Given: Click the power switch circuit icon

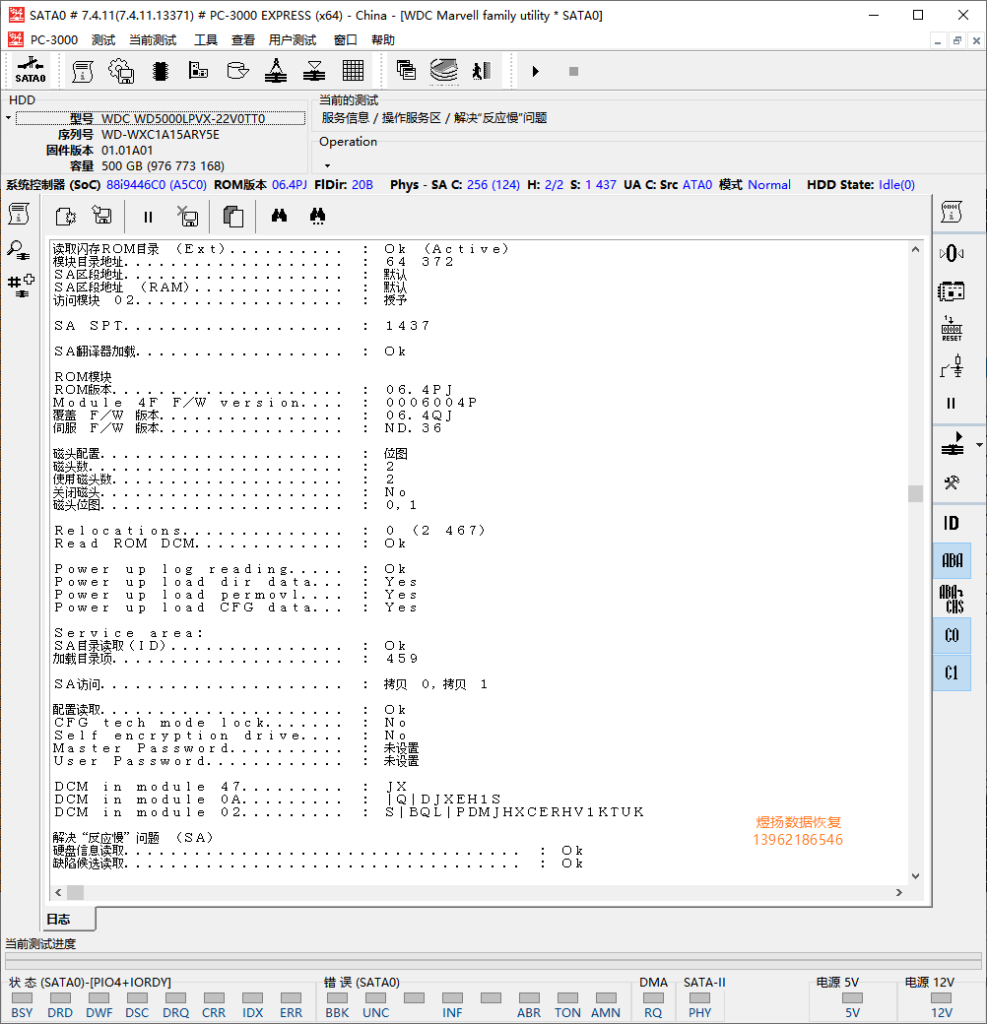Looking at the screenshot, I should (952, 366).
